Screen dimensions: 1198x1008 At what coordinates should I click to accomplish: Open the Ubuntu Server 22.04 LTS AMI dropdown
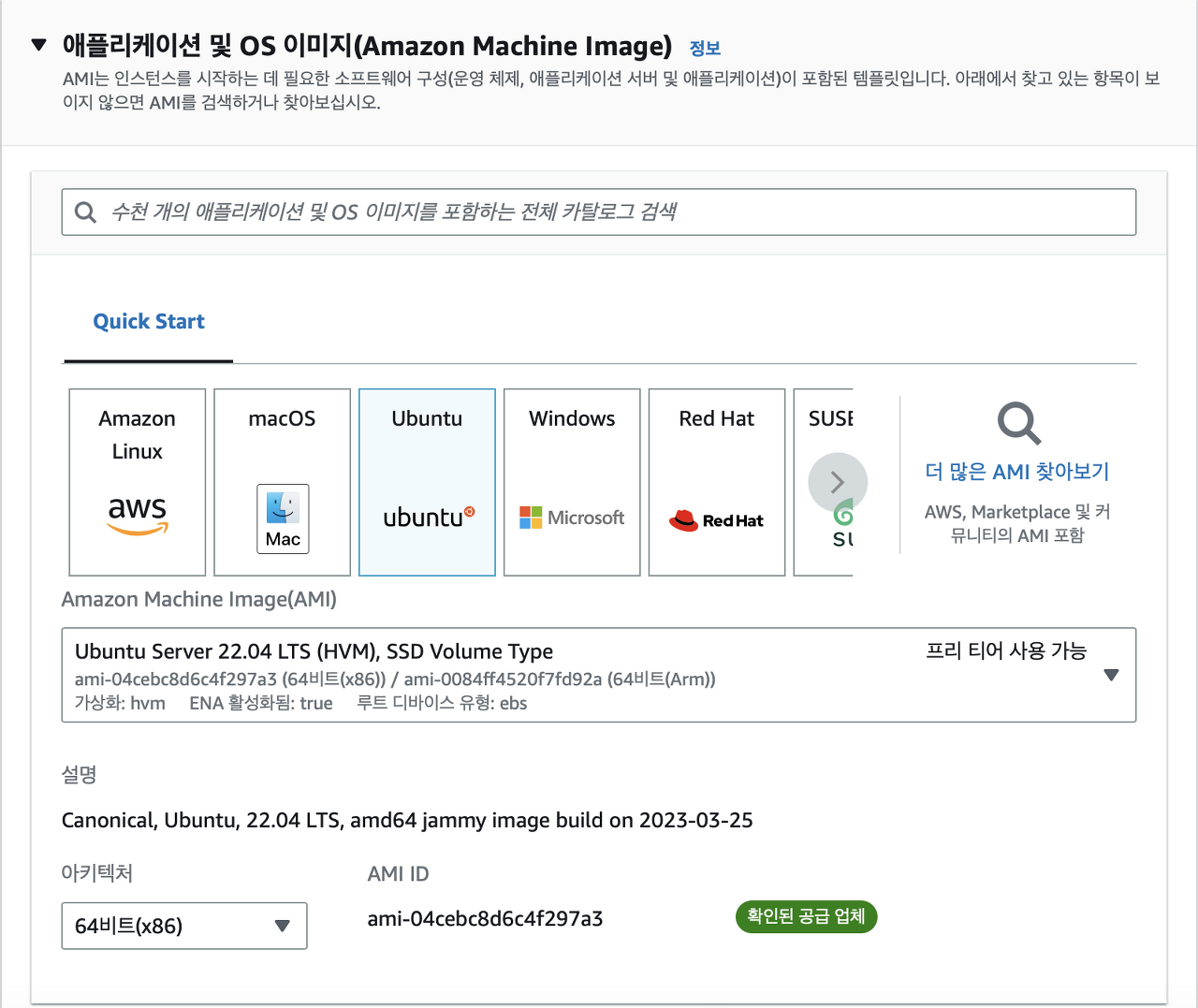pyautogui.click(x=599, y=675)
